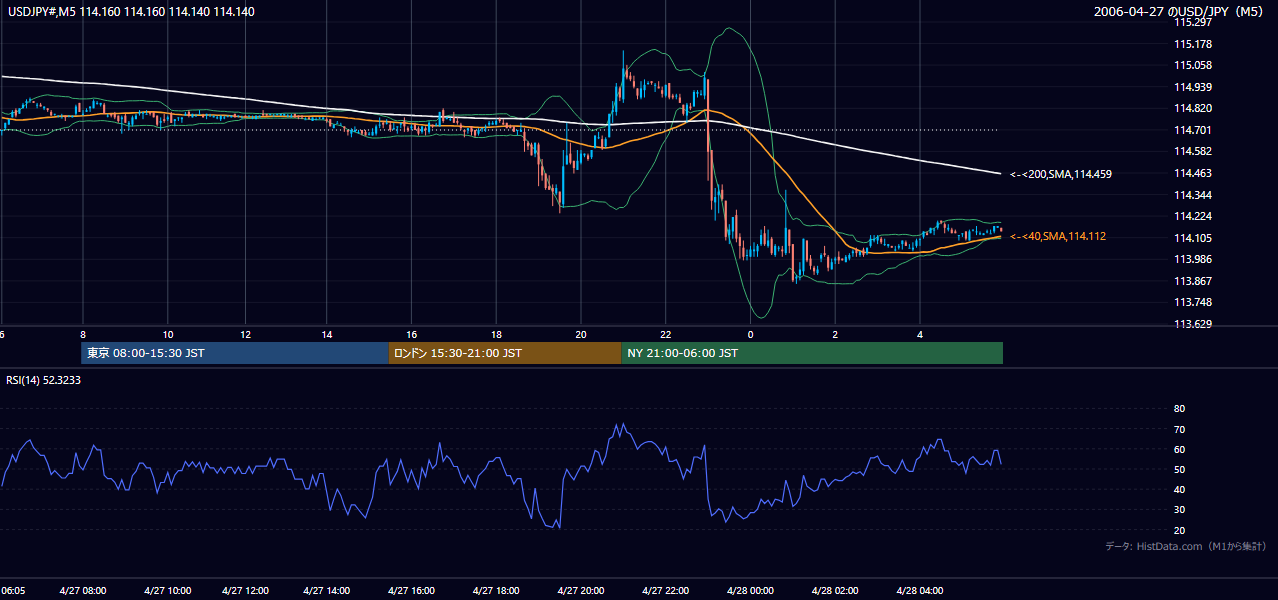Click RSI axis level 40

click(1180, 489)
